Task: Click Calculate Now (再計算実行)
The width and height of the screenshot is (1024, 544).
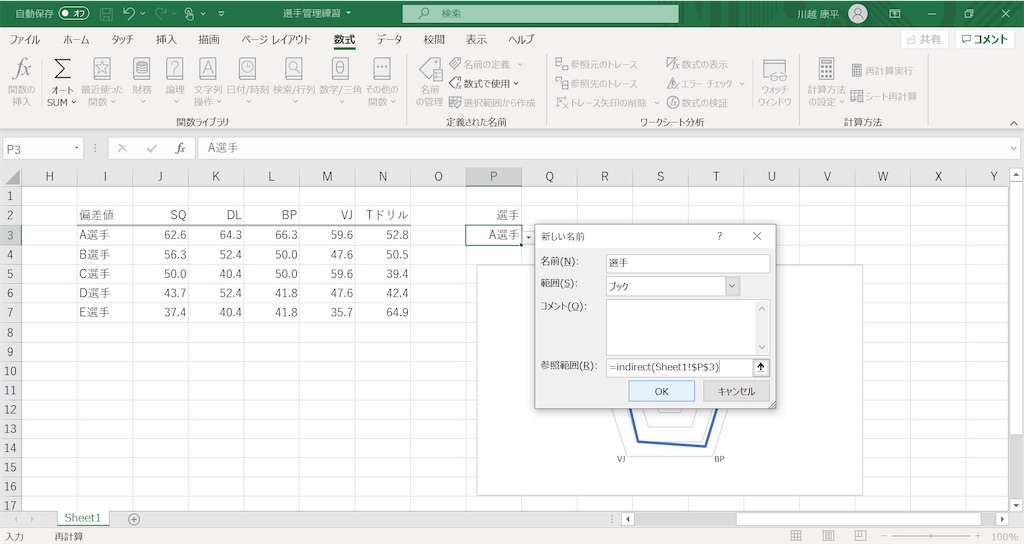Action: [x=882, y=71]
